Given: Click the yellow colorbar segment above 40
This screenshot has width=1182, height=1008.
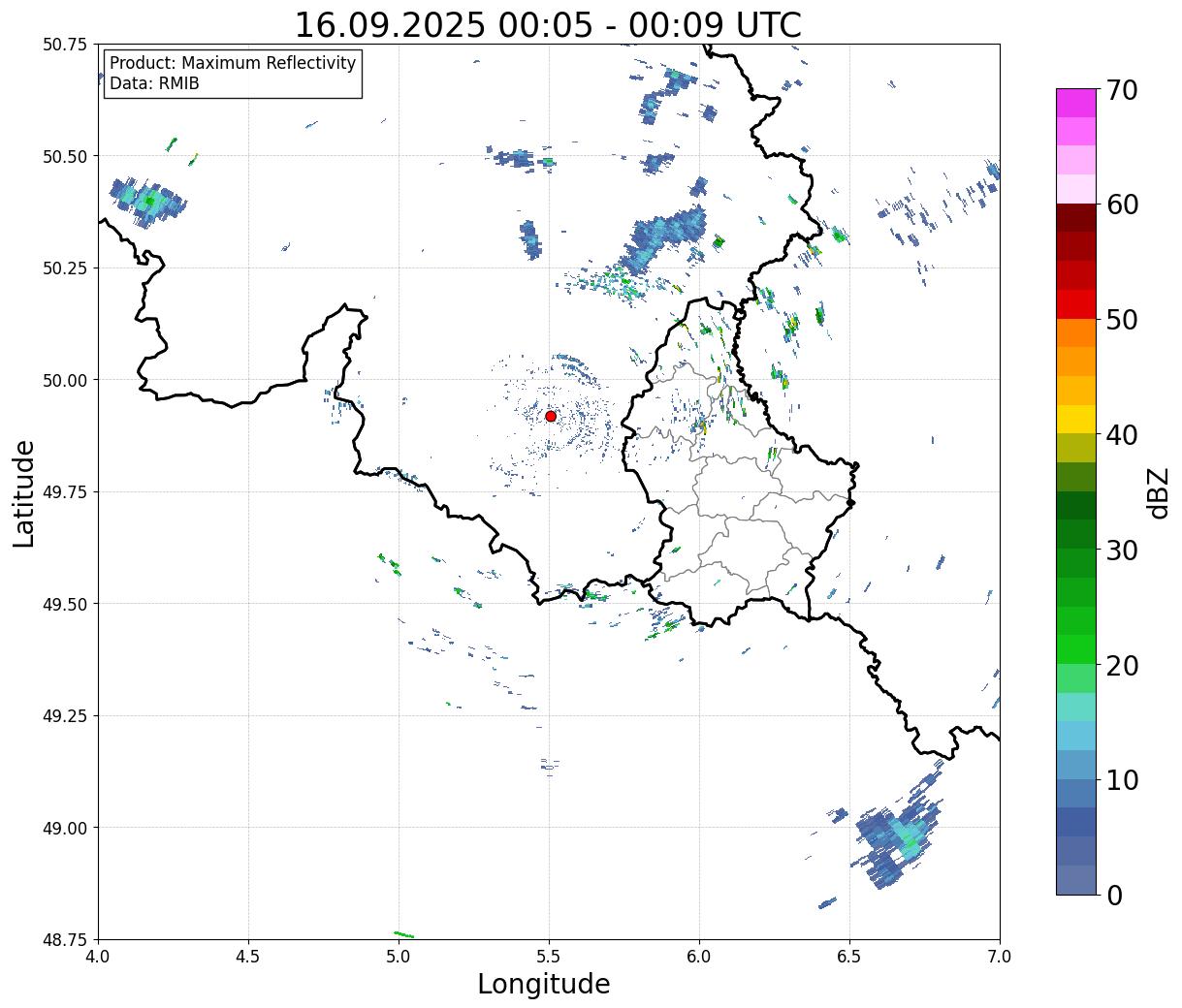Looking at the screenshot, I should 1076,420.
